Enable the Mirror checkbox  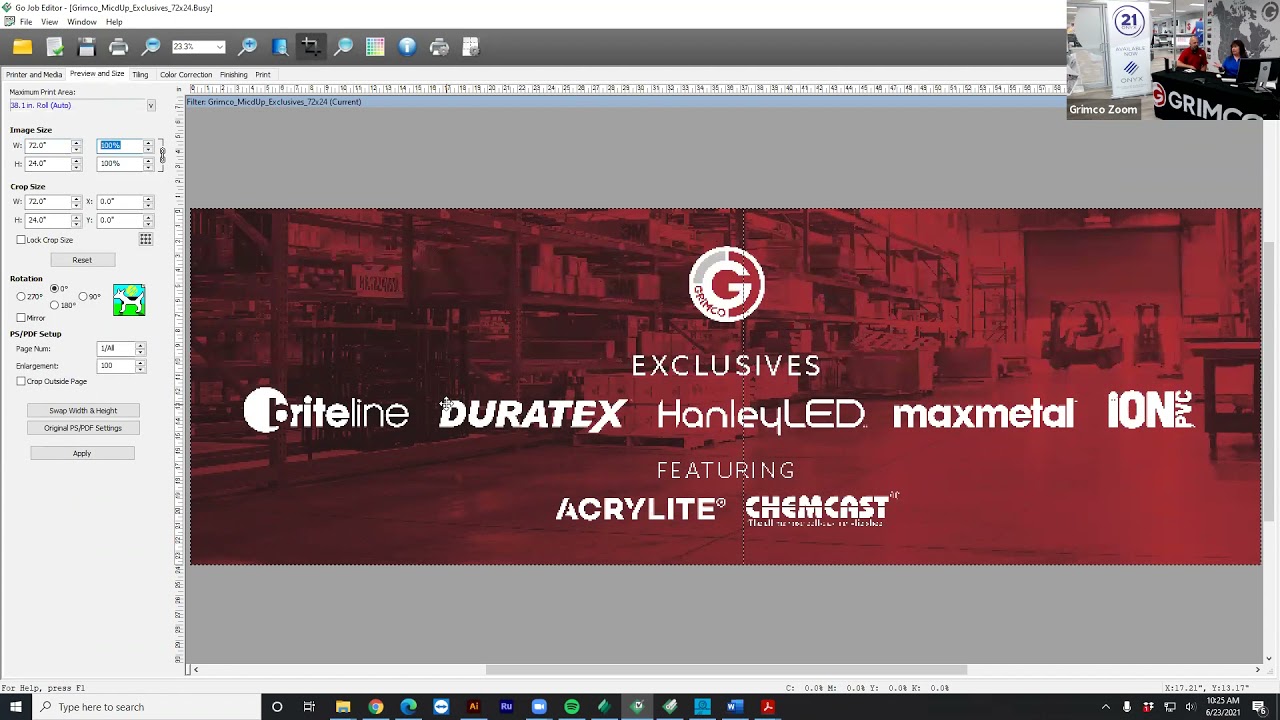coord(21,318)
